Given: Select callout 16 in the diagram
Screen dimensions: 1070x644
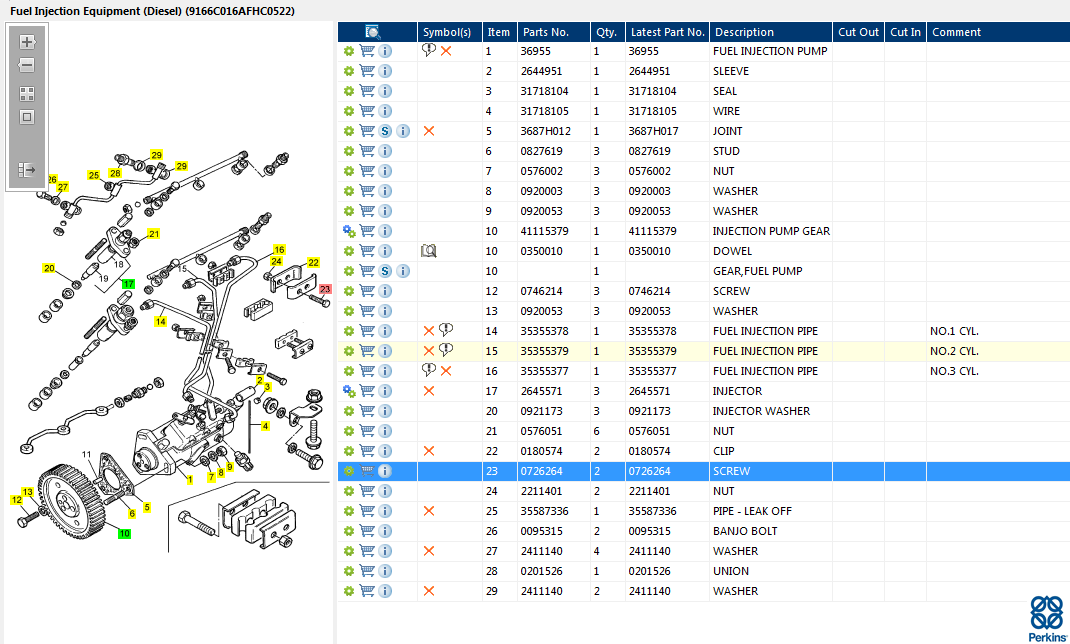Looking at the screenshot, I should [279, 250].
